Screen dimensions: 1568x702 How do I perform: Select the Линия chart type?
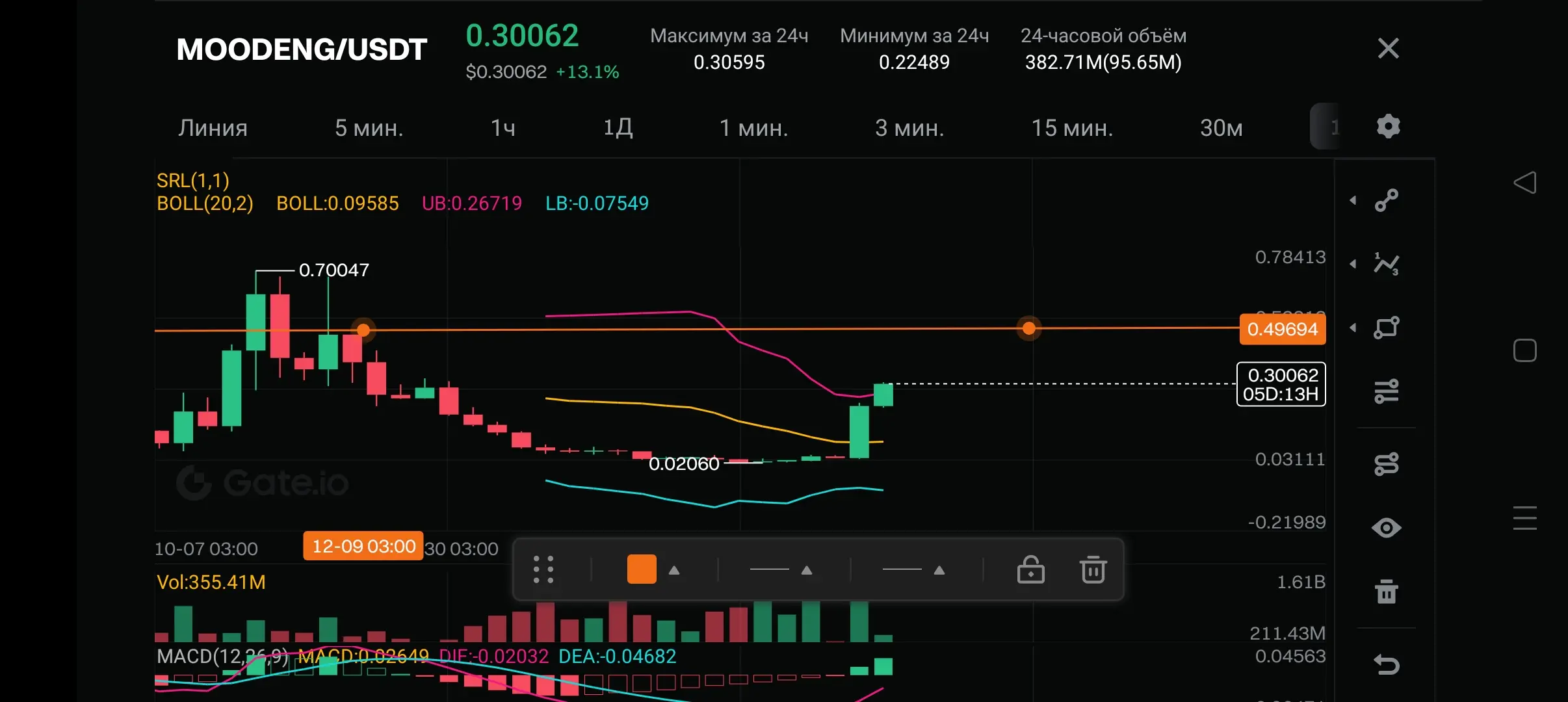coord(213,128)
